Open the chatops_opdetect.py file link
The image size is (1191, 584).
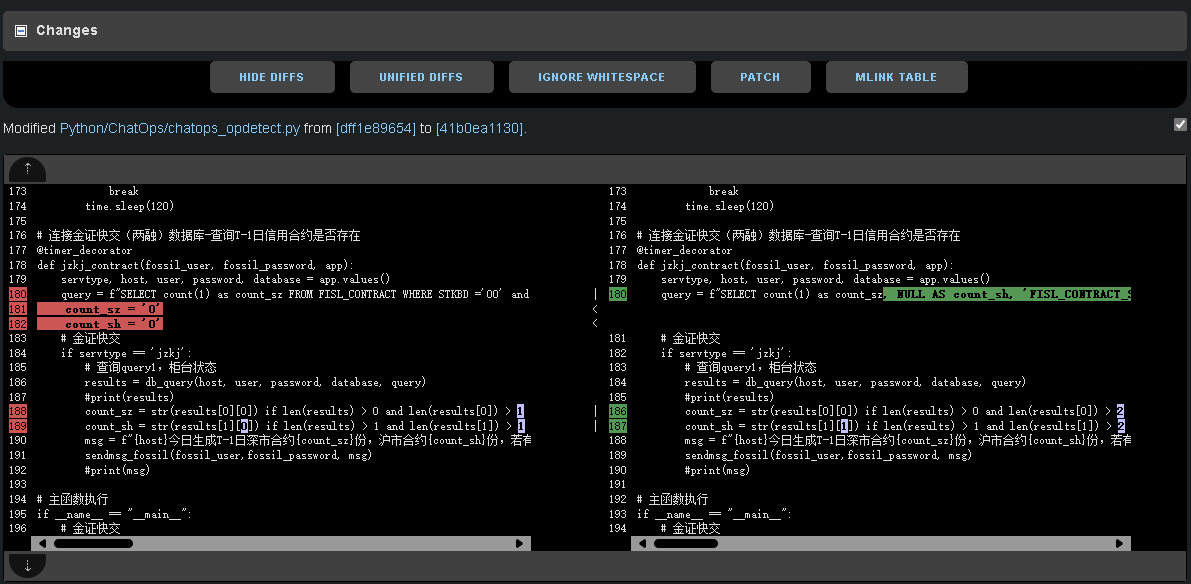click(x=180, y=128)
